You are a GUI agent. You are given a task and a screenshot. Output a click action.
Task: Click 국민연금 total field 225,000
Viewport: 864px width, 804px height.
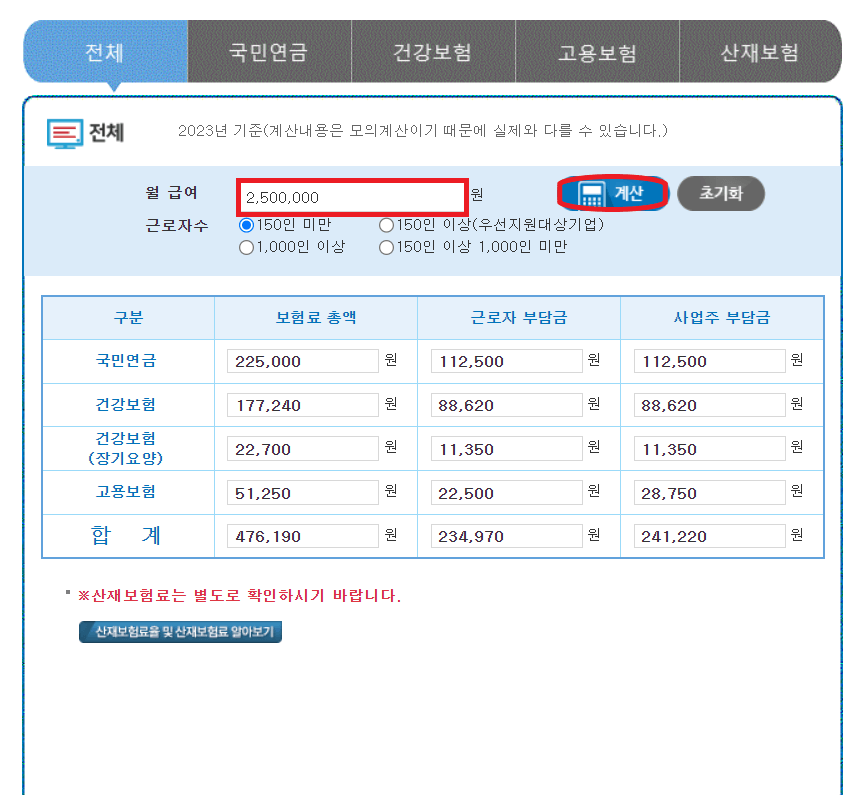(x=303, y=361)
